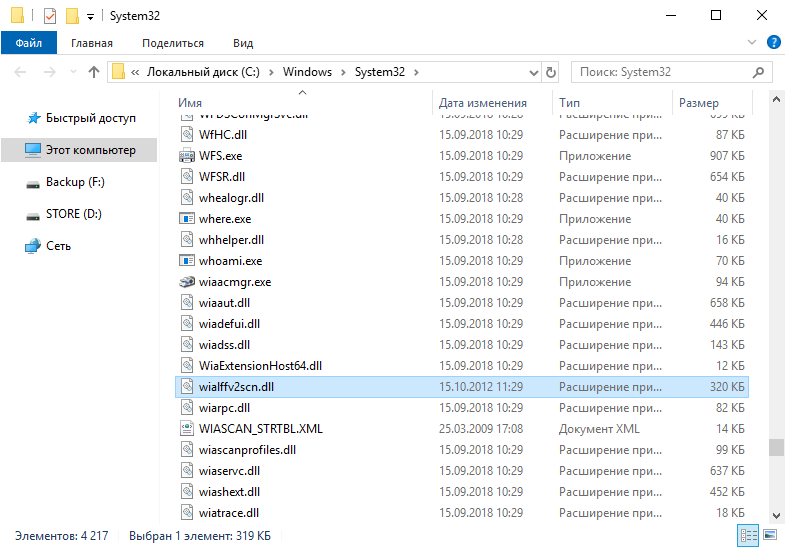Image resolution: width=786 pixels, height=548 pixels.
Task: Click the Properties icon in quick access toolbar
Action: click(x=50, y=16)
